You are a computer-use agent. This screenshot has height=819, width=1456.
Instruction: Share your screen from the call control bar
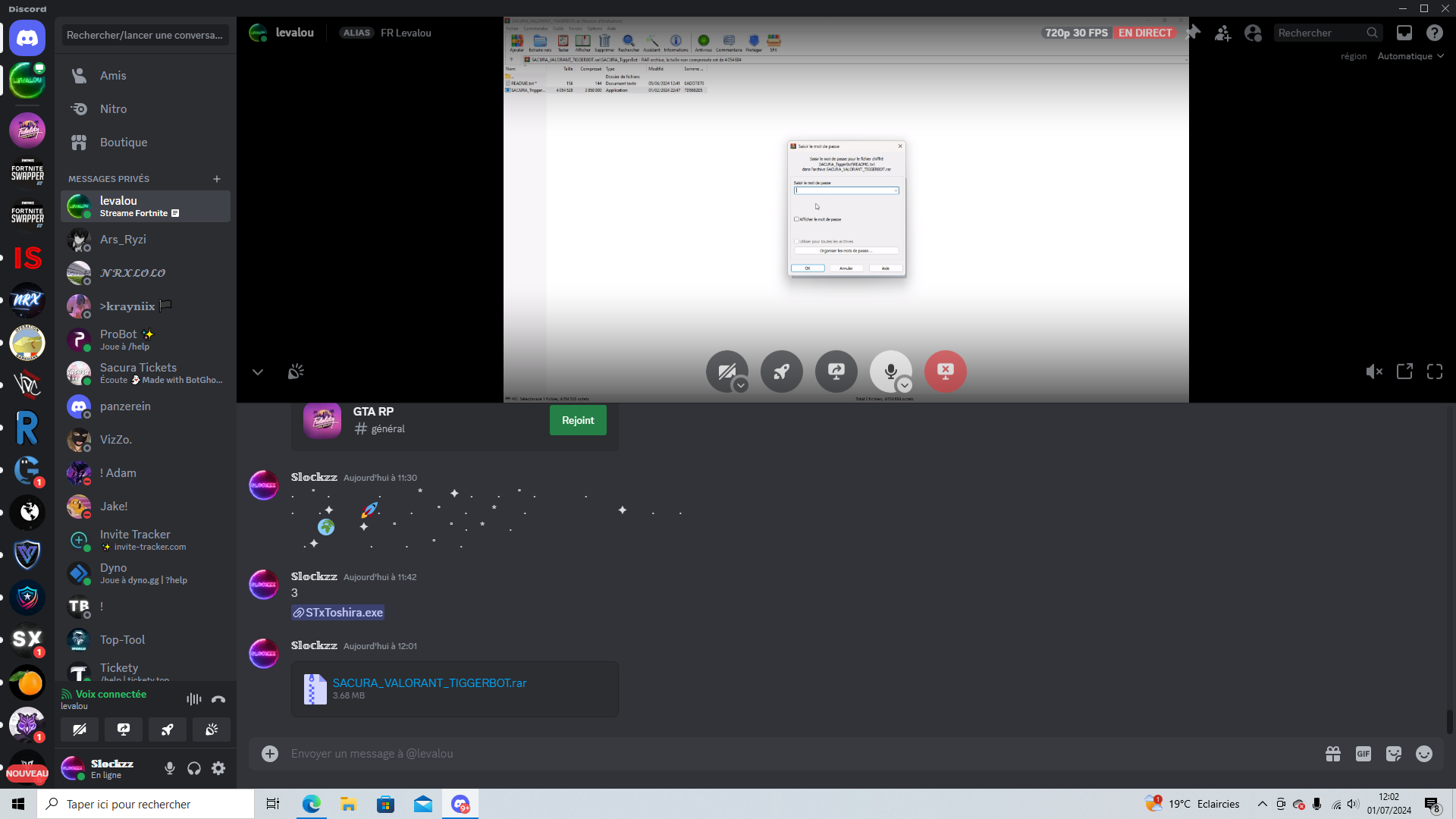coord(836,372)
